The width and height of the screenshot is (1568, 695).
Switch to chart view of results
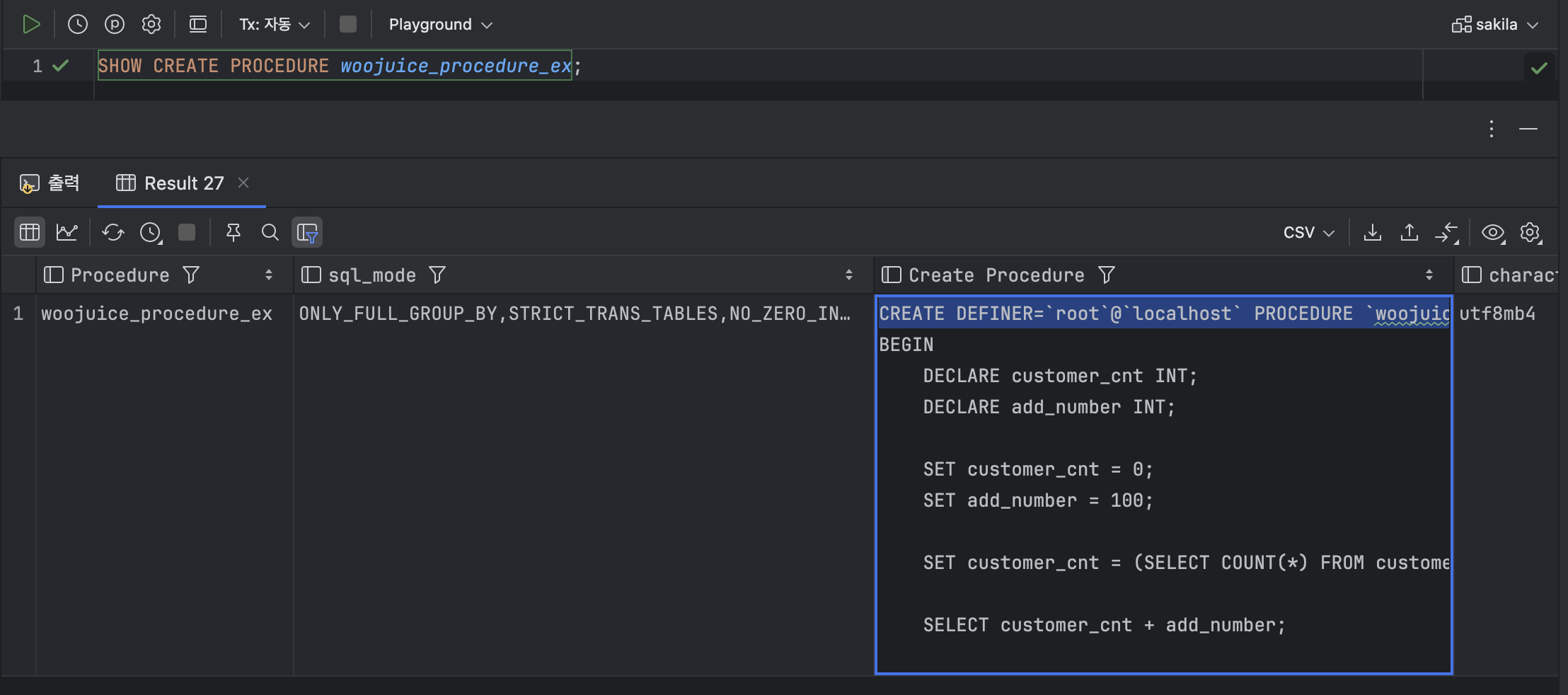67,232
